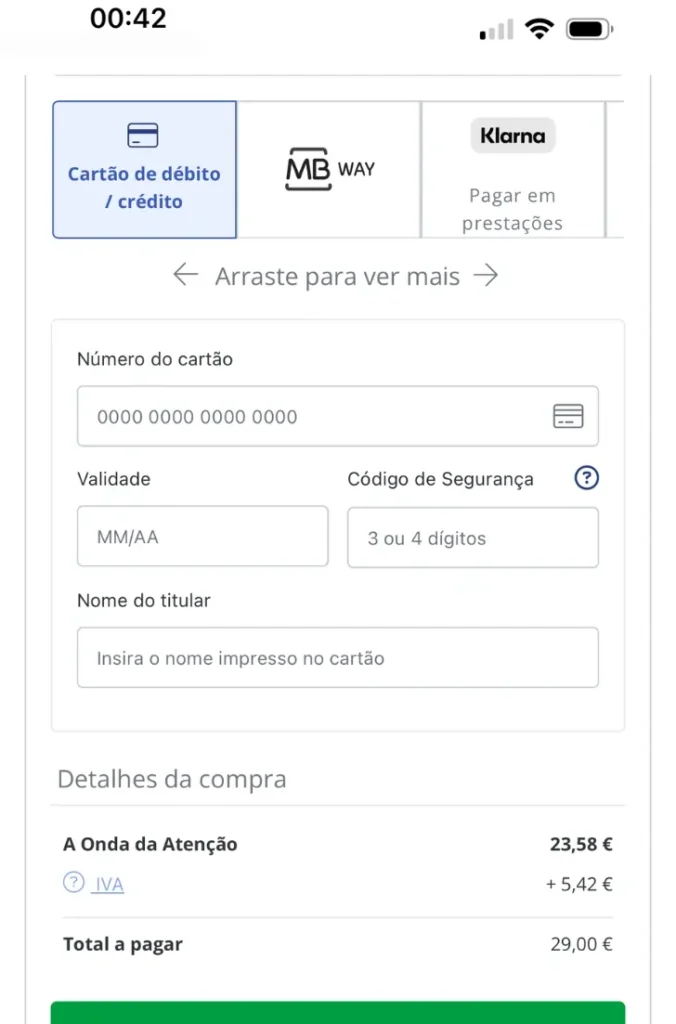Switch to Cartão de débito / crédito tab
The height and width of the screenshot is (1024, 676).
pos(144,187)
